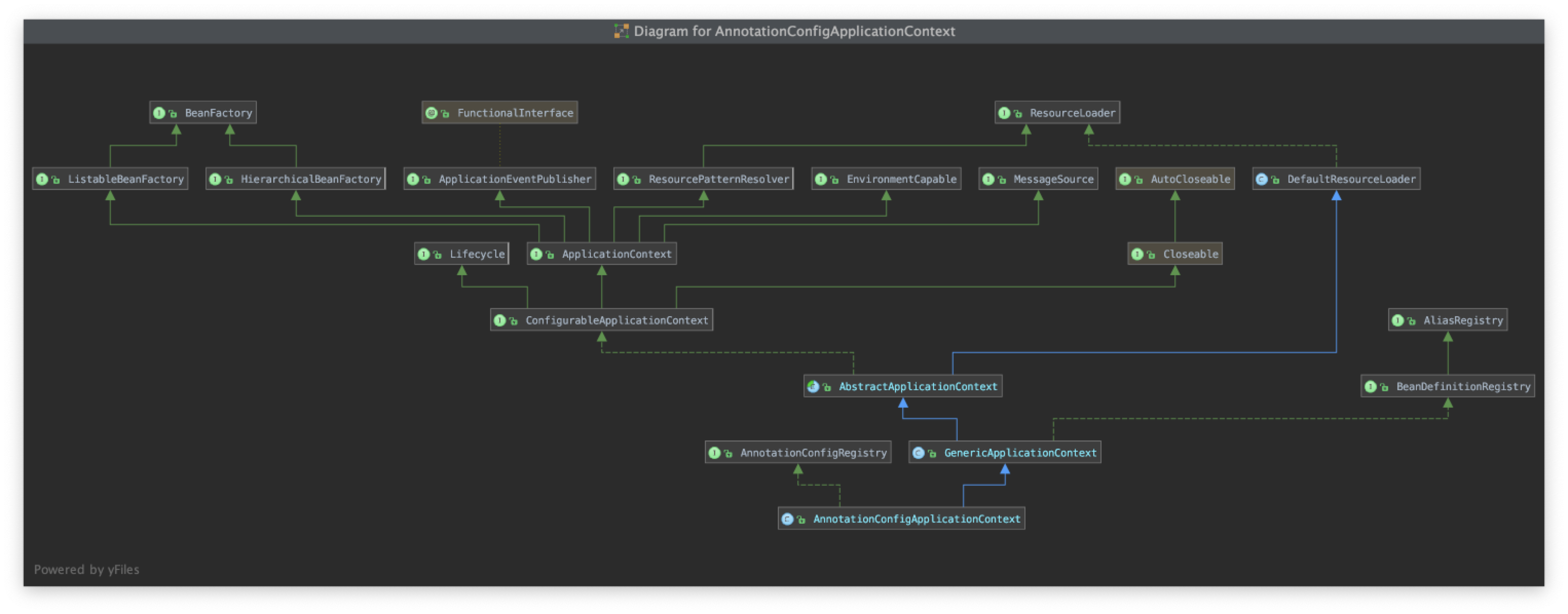Select the ResourcePatternResolver node
Image resolution: width=1568 pixels, height=614 pixels.
pyautogui.click(x=718, y=180)
